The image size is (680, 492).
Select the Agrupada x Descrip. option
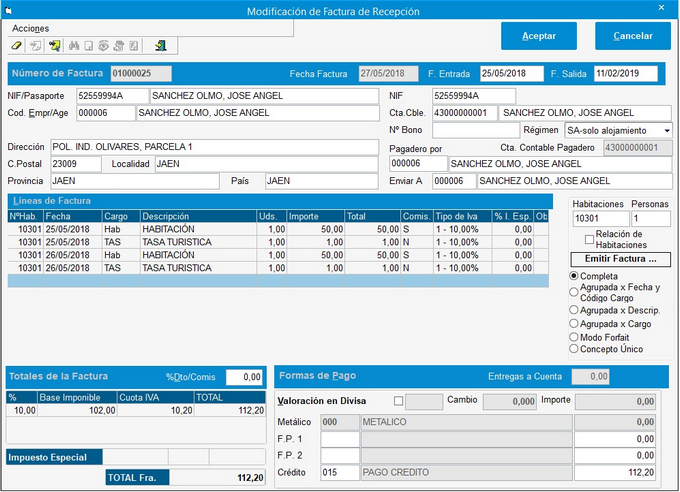click(574, 310)
